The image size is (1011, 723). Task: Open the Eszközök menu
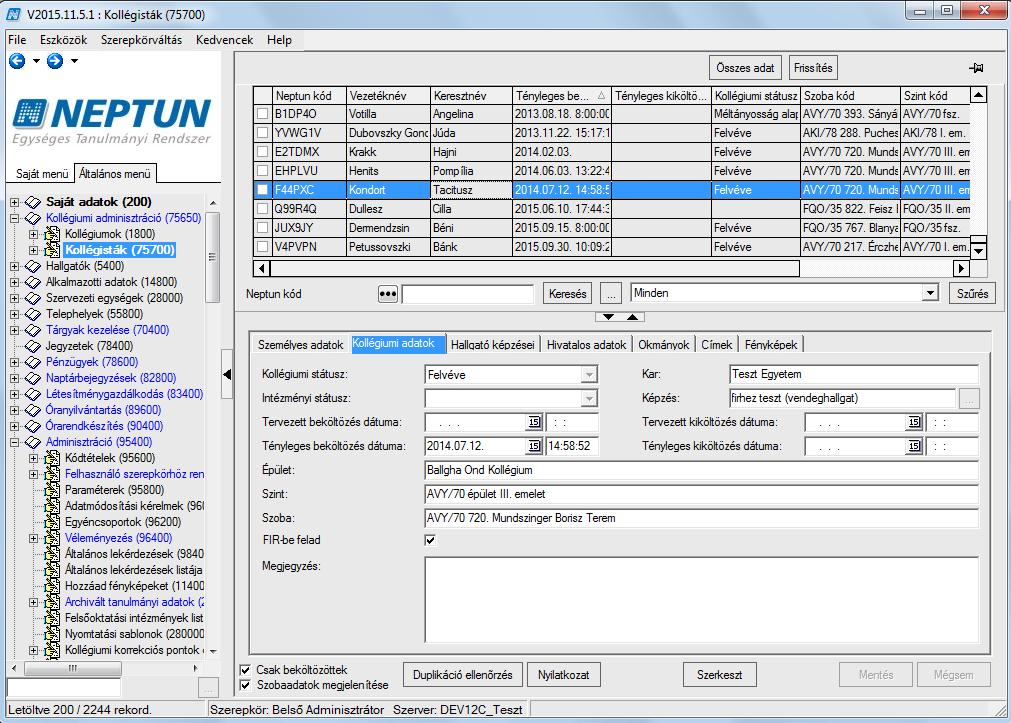tap(63, 40)
